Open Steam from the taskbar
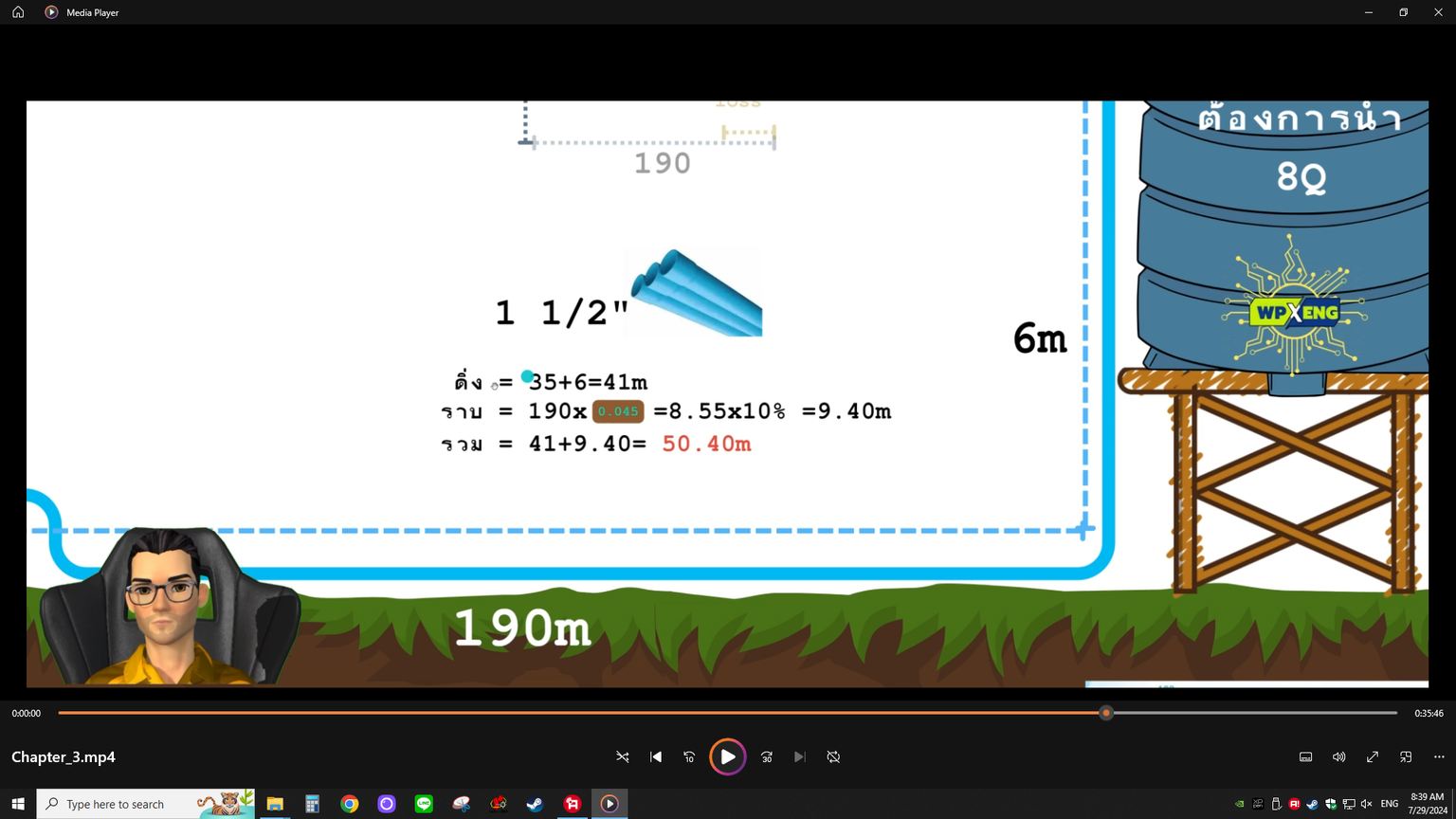 [536, 804]
